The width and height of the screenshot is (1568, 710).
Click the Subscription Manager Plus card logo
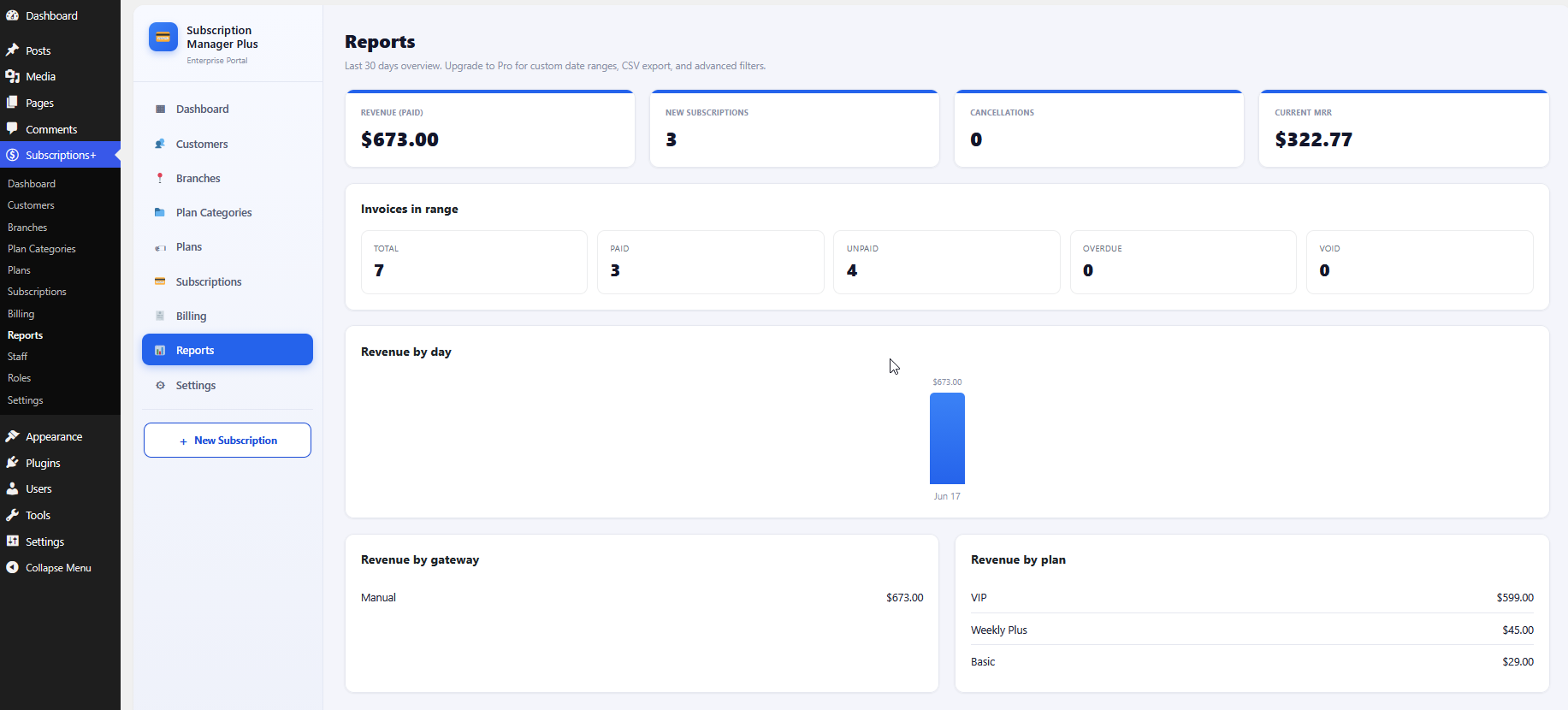tap(163, 37)
